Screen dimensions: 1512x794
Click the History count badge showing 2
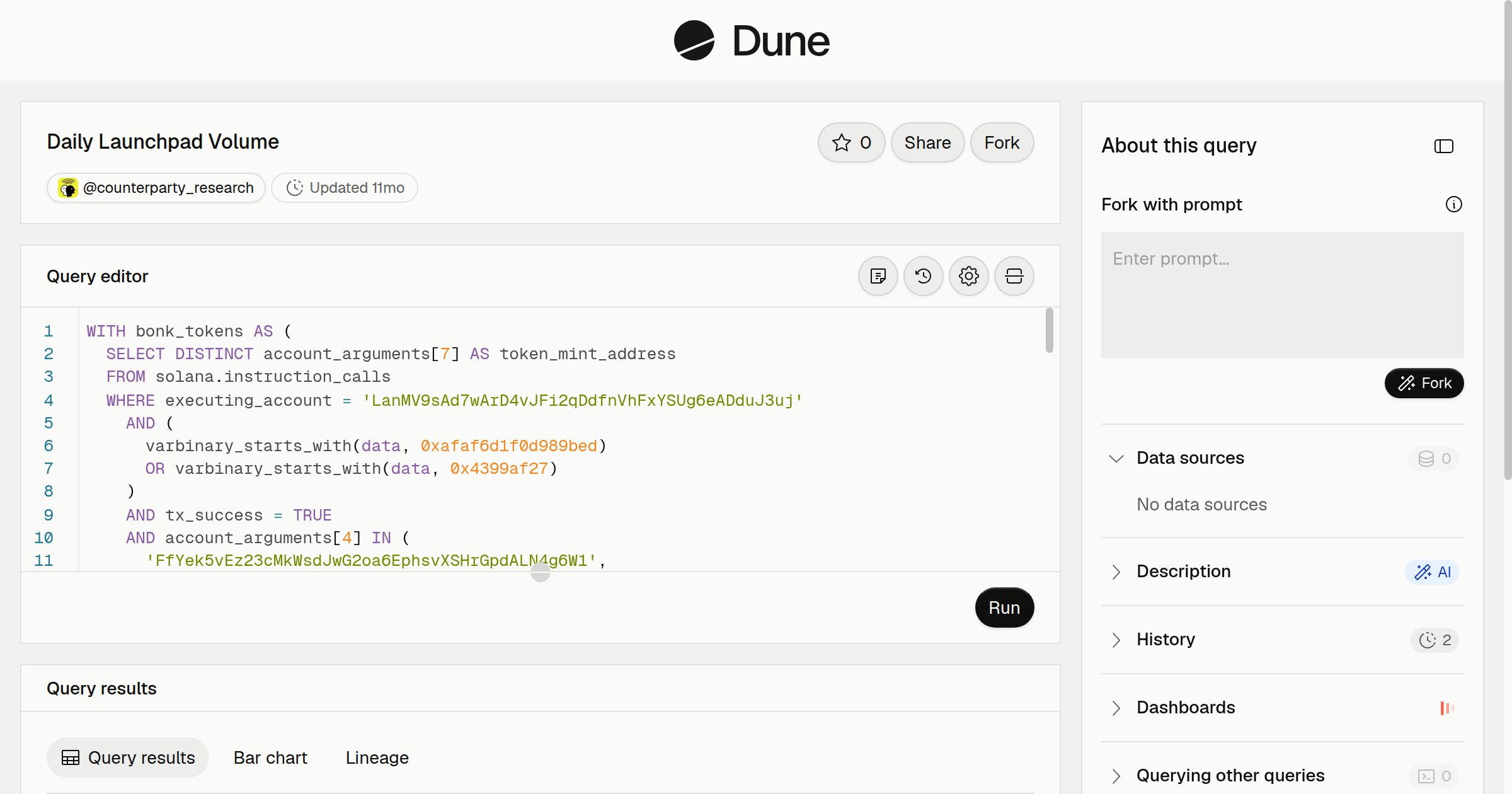click(x=1435, y=640)
